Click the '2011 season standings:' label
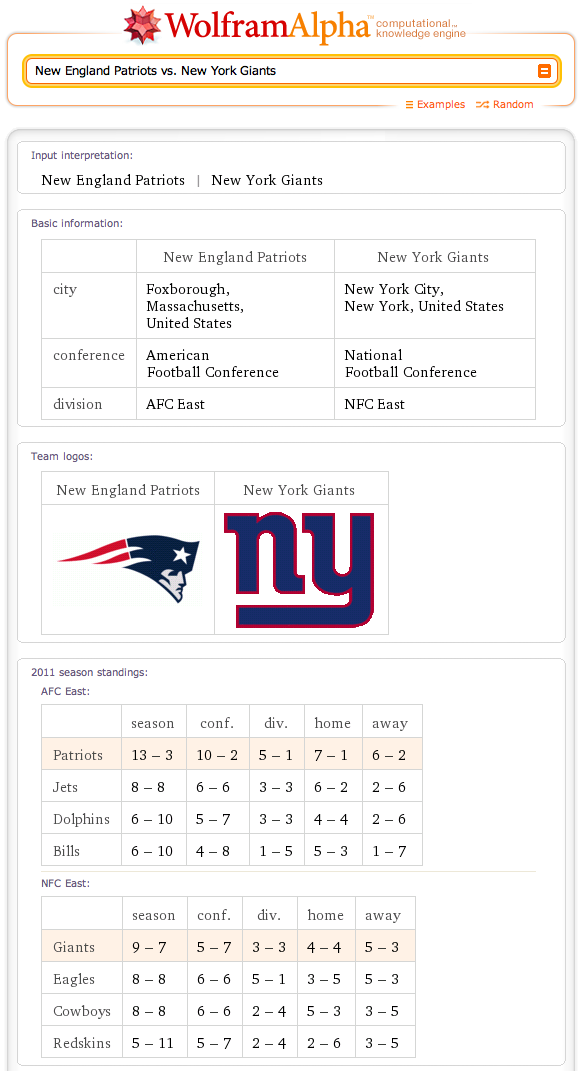The width and height of the screenshot is (580, 1071). [89, 673]
